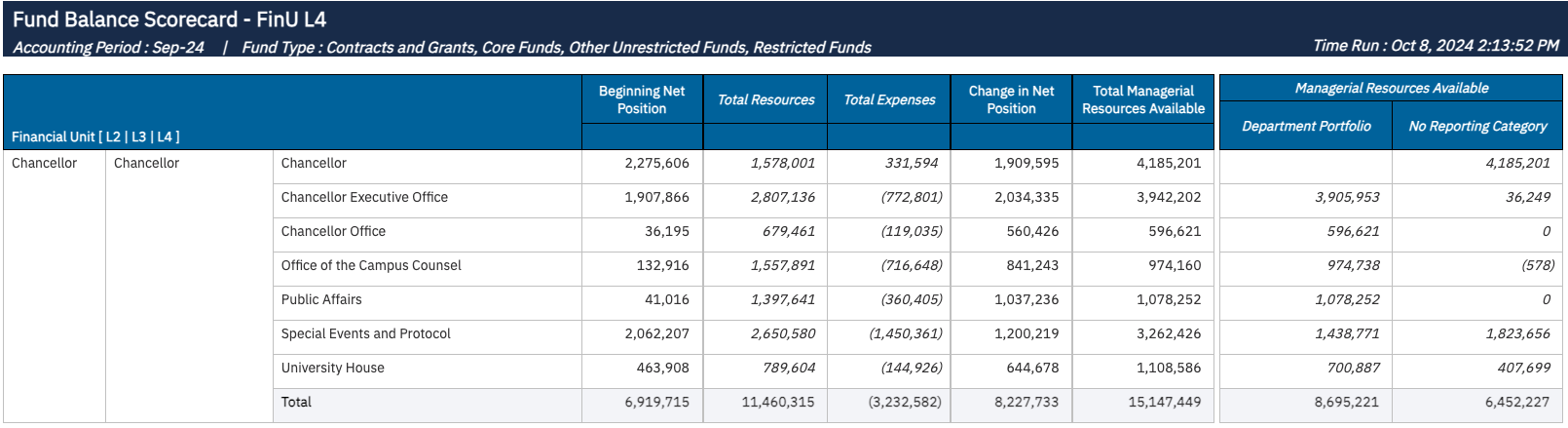Select the Total Resources column header
Image resolution: width=1568 pixels, height=428 pixels.
(x=765, y=99)
